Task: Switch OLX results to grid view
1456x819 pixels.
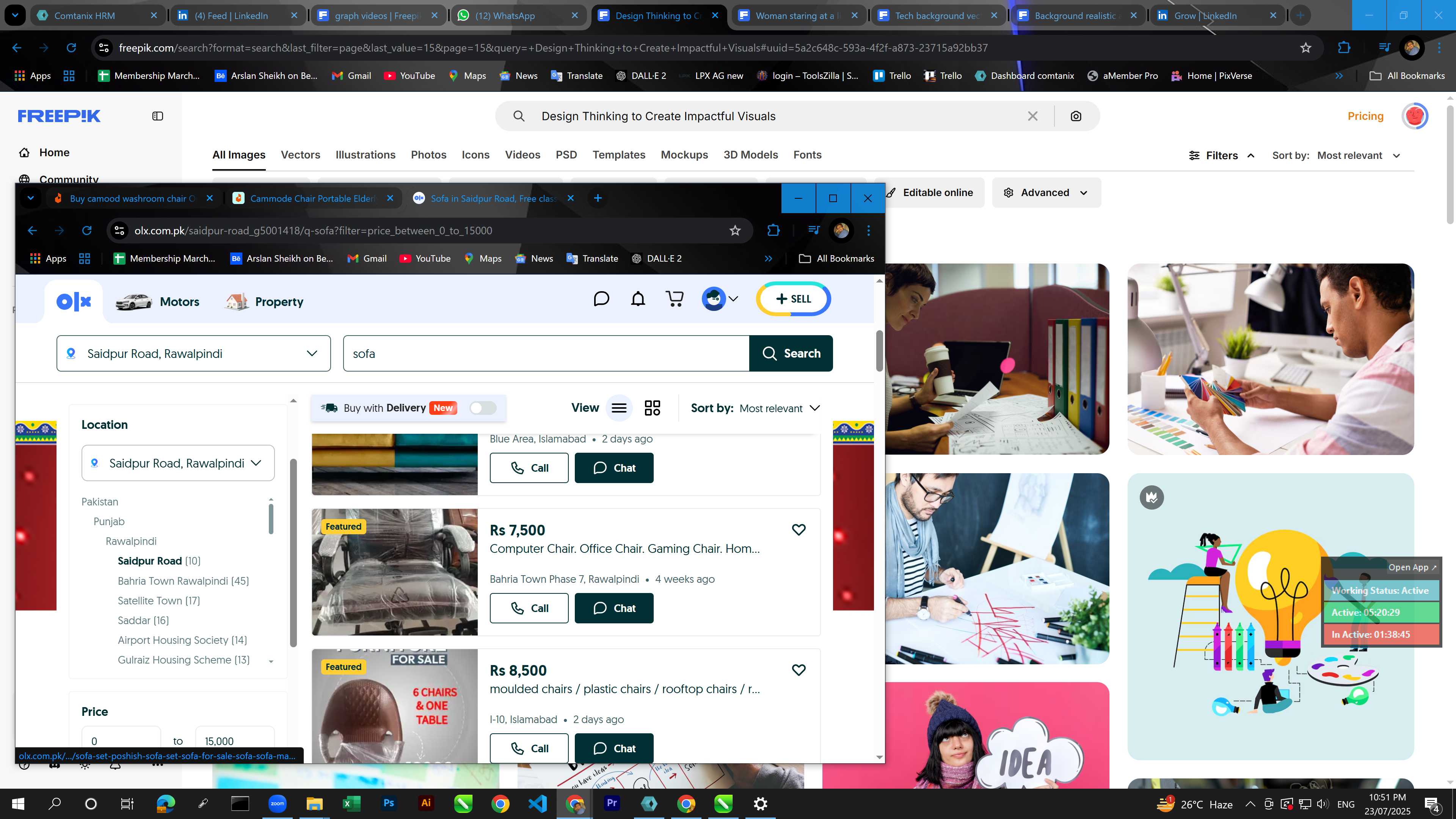Action: tap(652, 408)
